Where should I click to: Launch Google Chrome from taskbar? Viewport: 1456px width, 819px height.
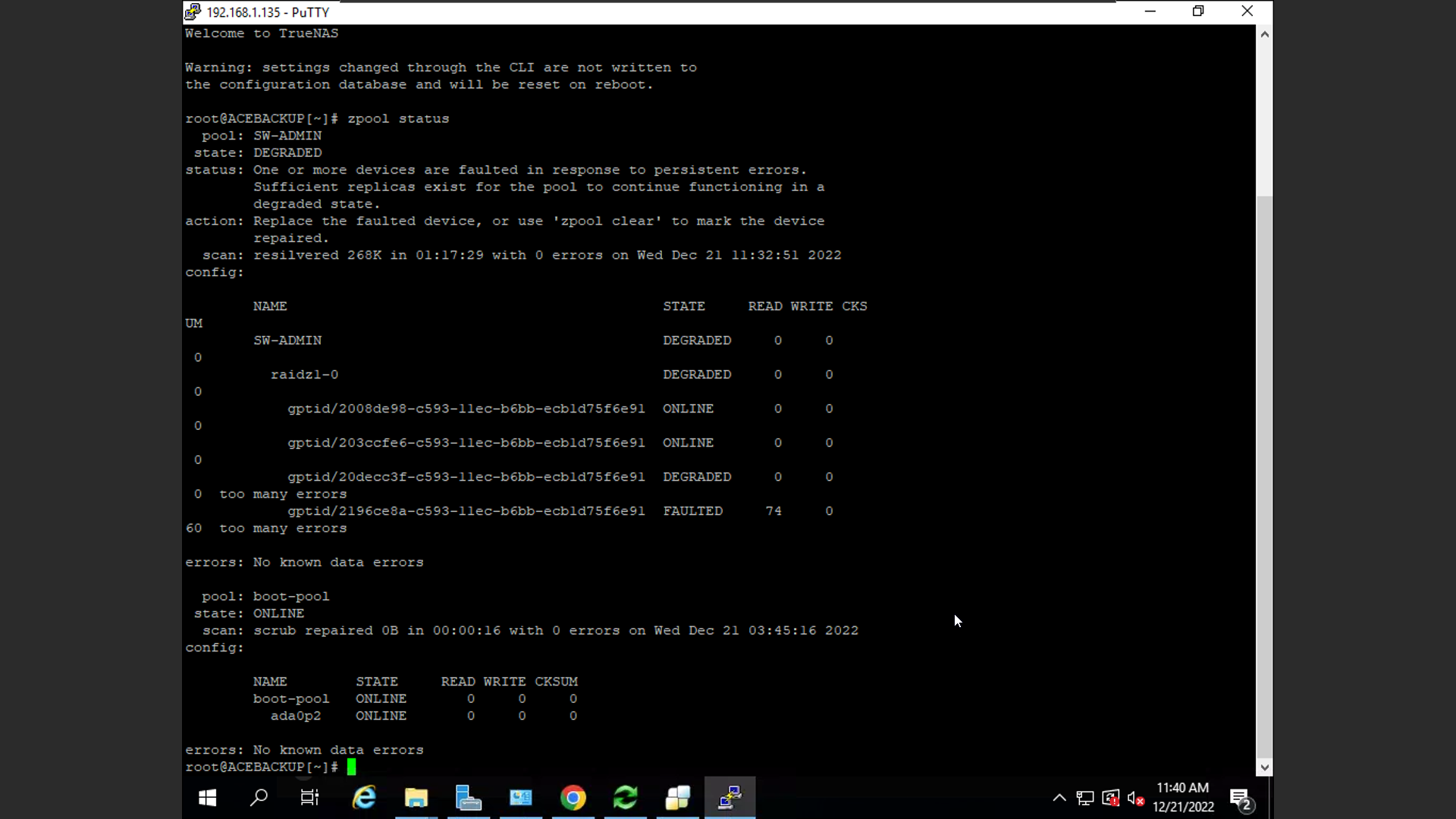point(573,798)
